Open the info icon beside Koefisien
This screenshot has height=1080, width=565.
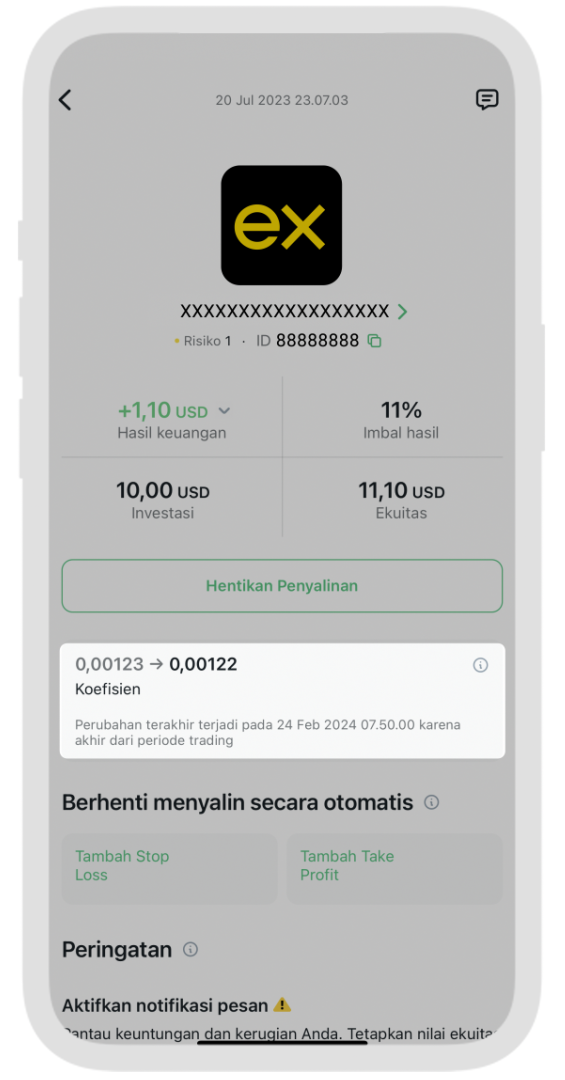(x=480, y=665)
